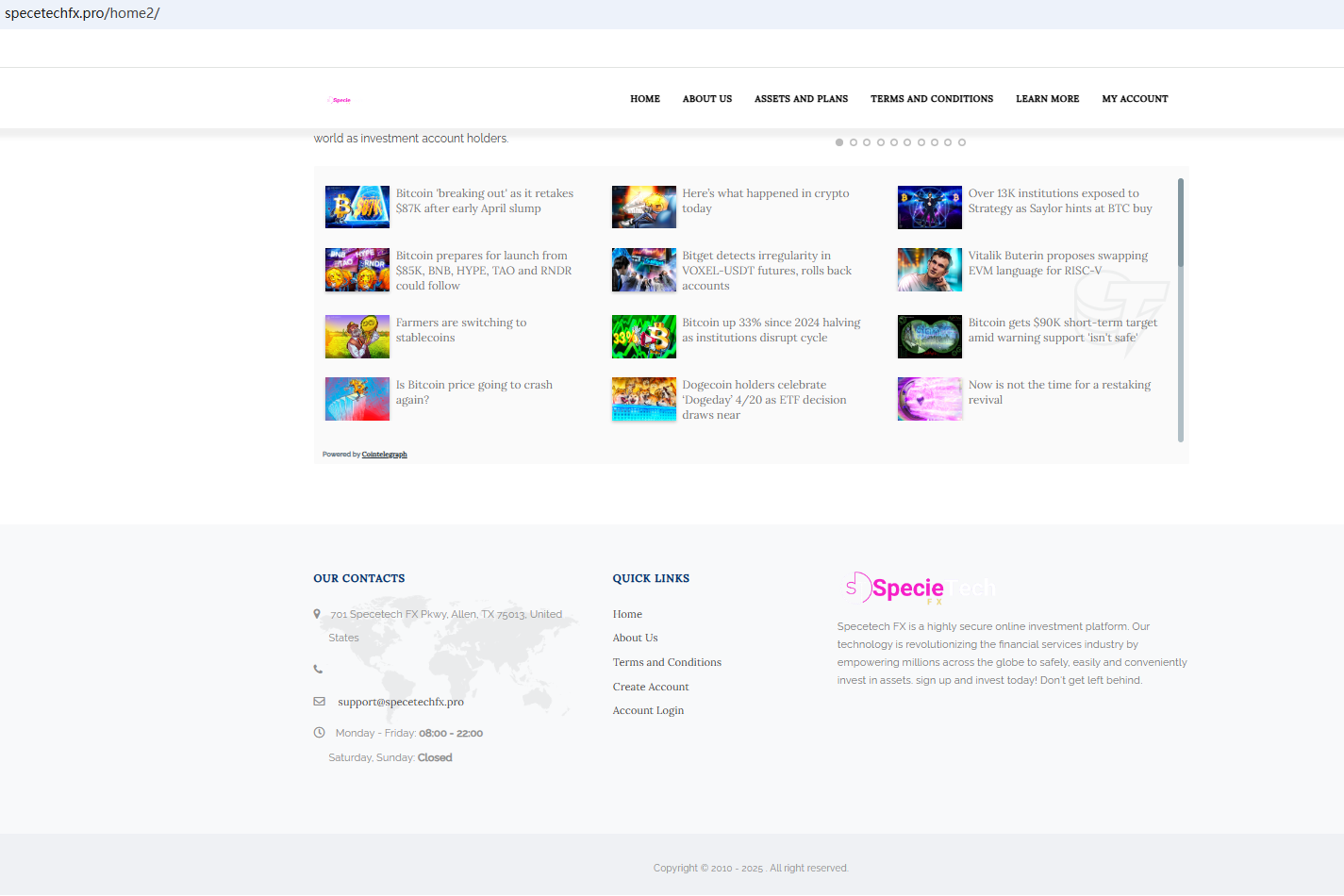Click the browser address bar URL
Image resolution: width=1344 pixels, height=896 pixels.
(x=82, y=14)
